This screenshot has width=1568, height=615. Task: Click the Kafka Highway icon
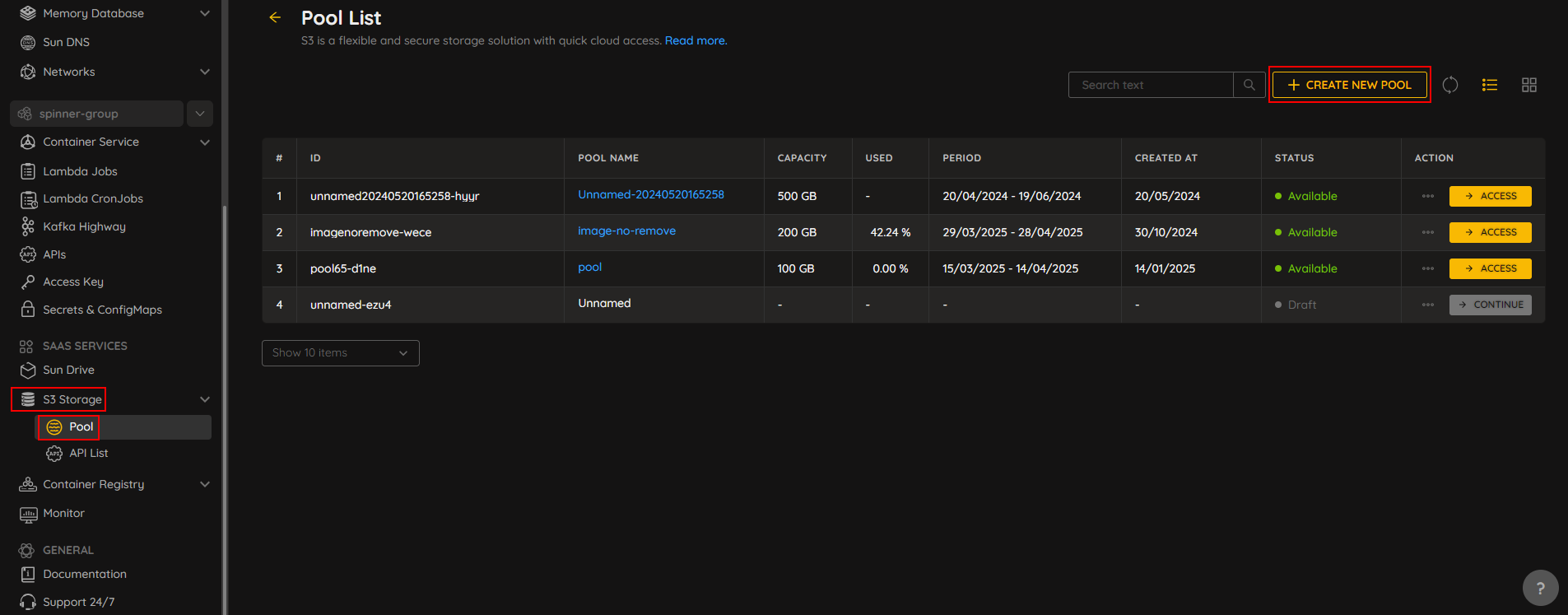[x=28, y=226]
